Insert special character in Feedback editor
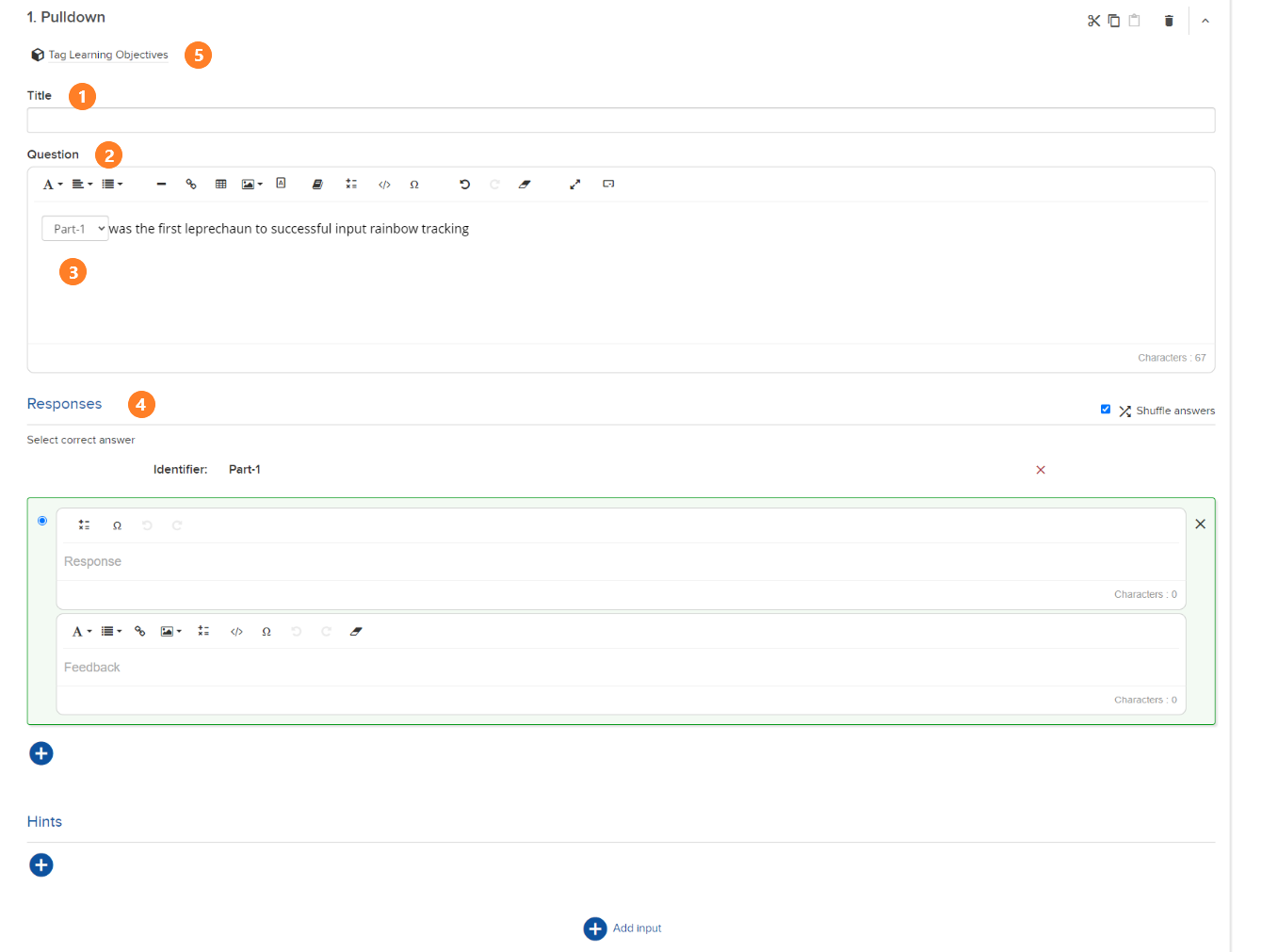 pos(267,632)
